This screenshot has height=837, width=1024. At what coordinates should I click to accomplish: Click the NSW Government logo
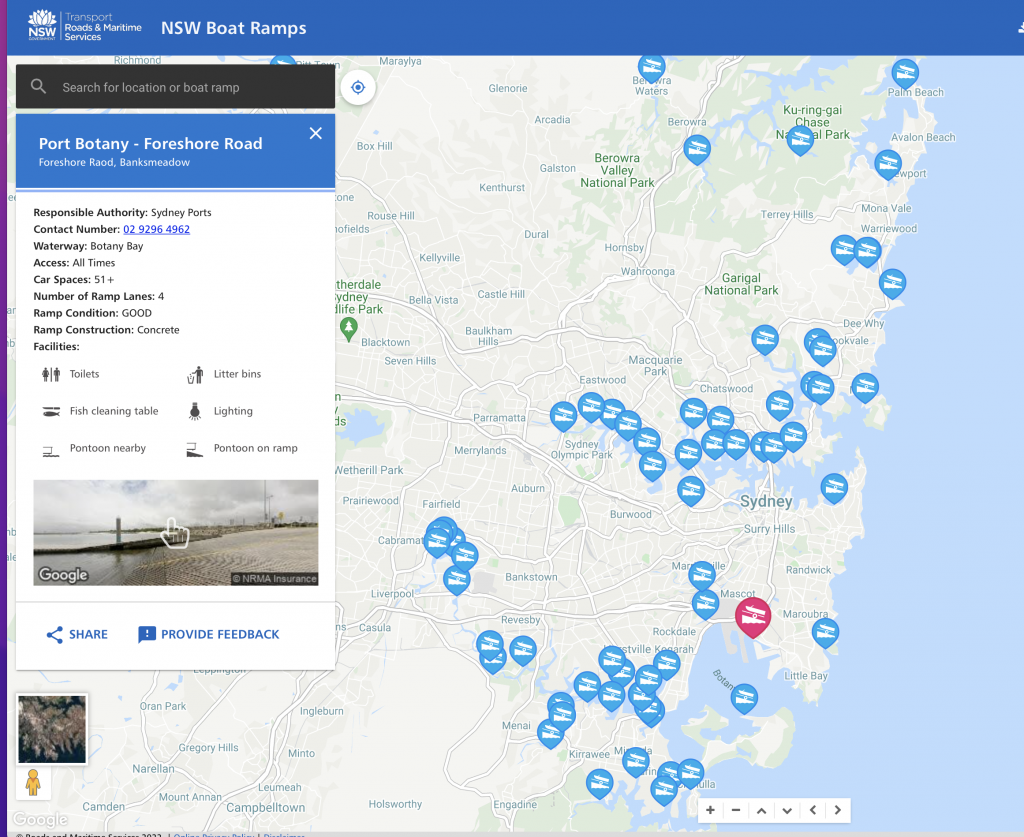[x=42, y=26]
